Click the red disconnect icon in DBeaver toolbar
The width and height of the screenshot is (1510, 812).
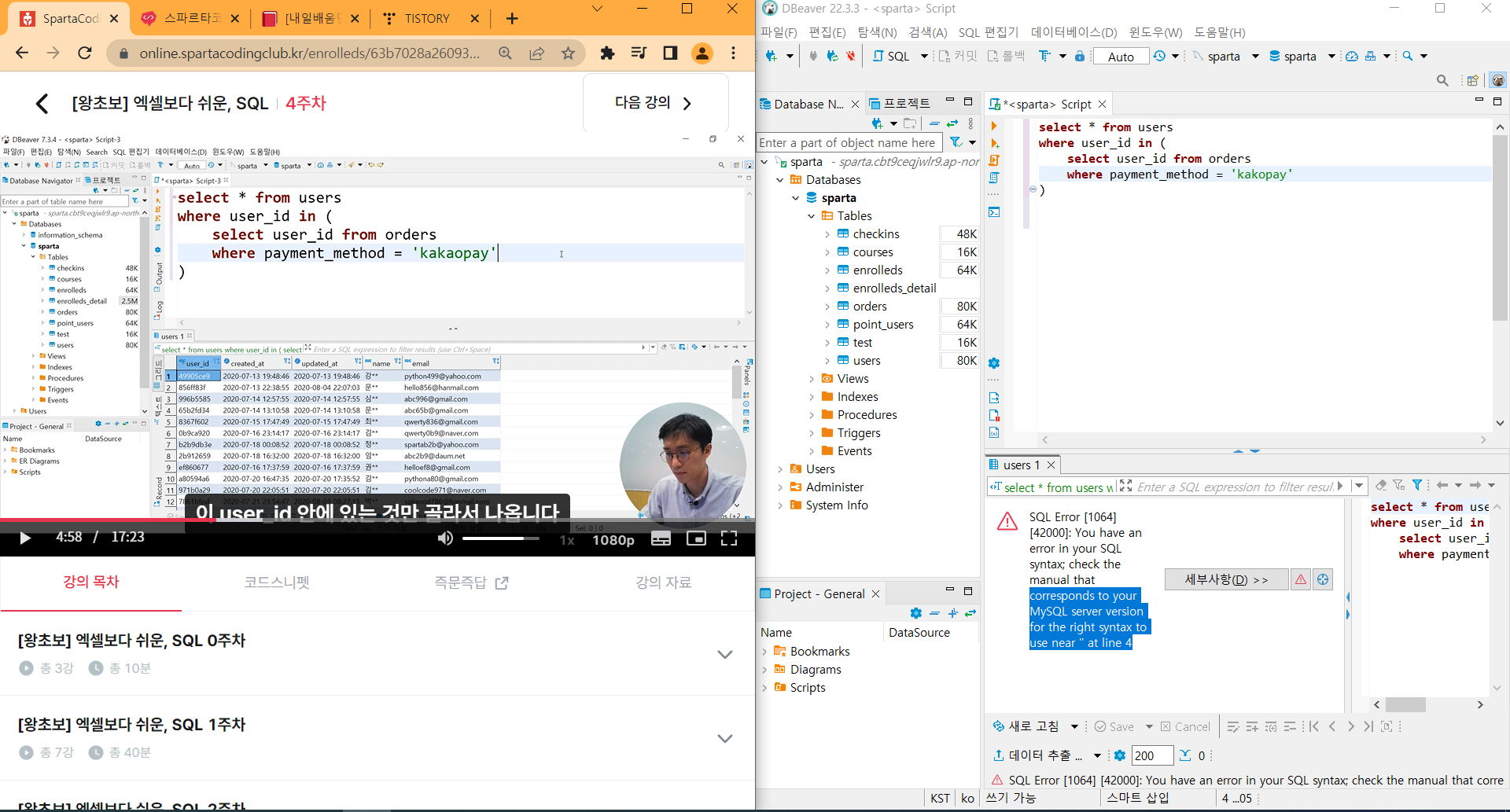point(850,56)
